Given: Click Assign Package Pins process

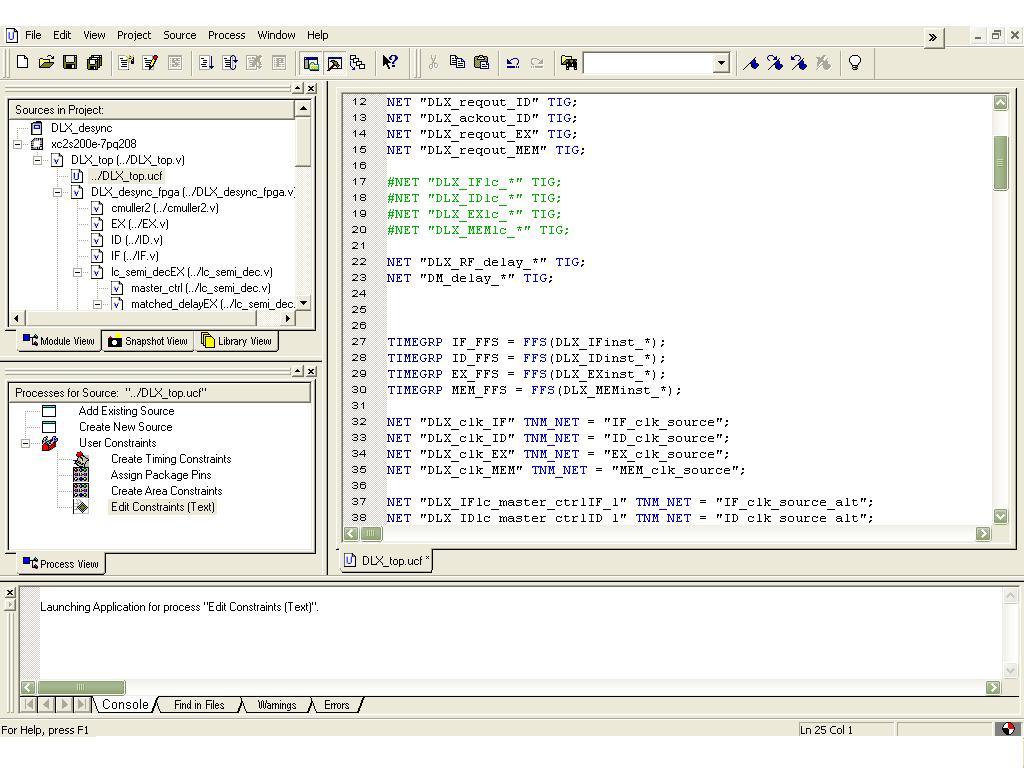Looking at the screenshot, I should tap(161, 475).
